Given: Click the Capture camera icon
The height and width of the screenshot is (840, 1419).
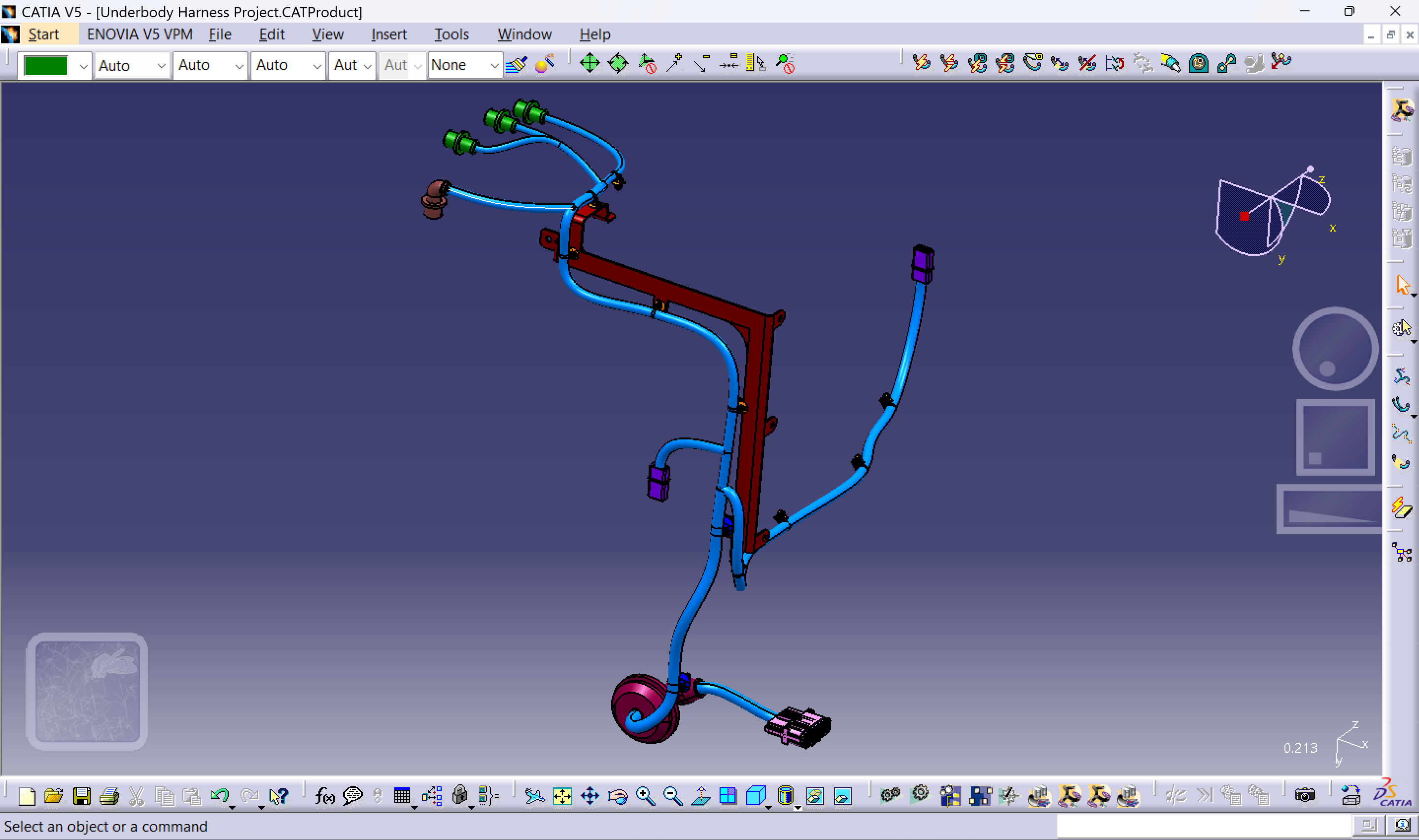Looking at the screenshot, I should coord(1305,796).
